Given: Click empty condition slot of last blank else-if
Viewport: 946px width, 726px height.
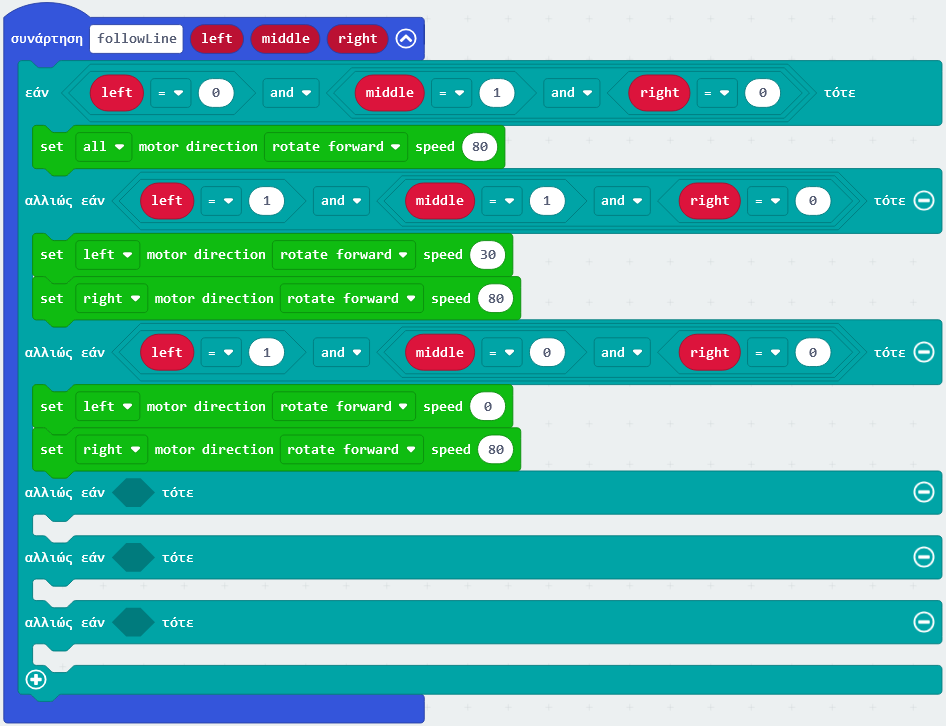Looking at the screenshot, I should [x=133, y=622].
